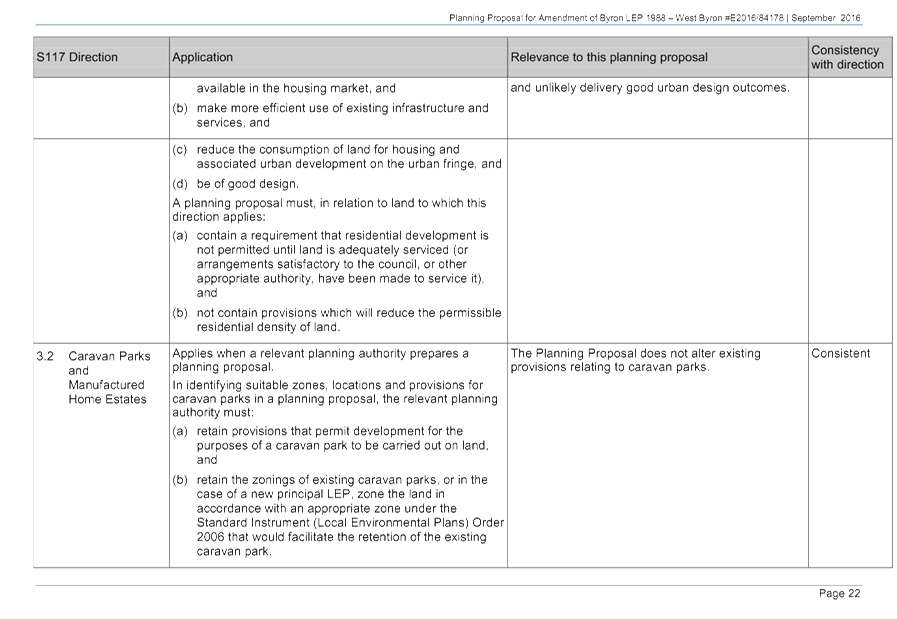
Task: Select the page header text 'Planning Proposal for Amendment of Byron LEP 1988'
Action: coord(557,18)
